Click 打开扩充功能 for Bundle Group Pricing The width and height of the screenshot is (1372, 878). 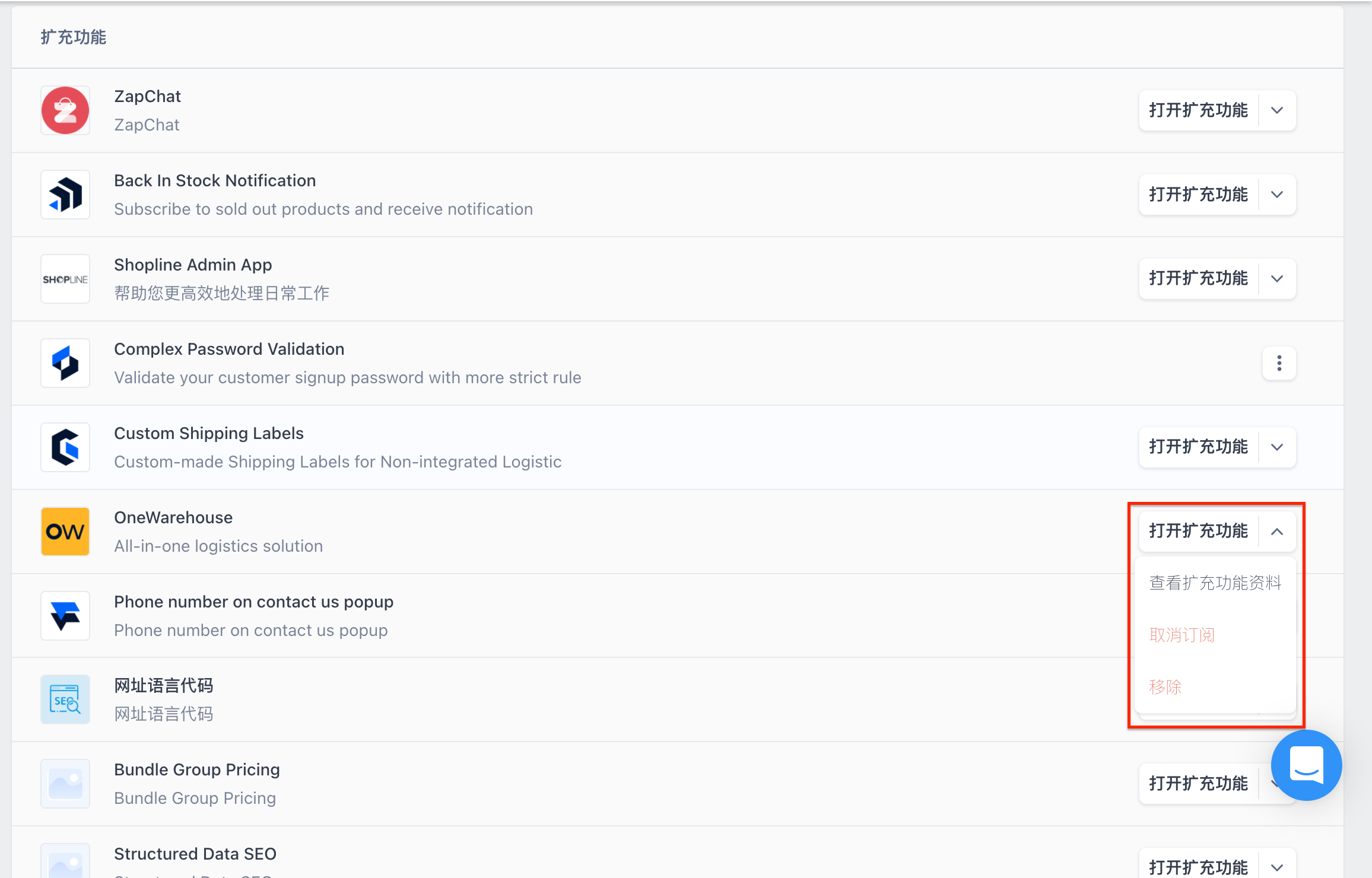pyautogui.click(x=1199, y=784)
